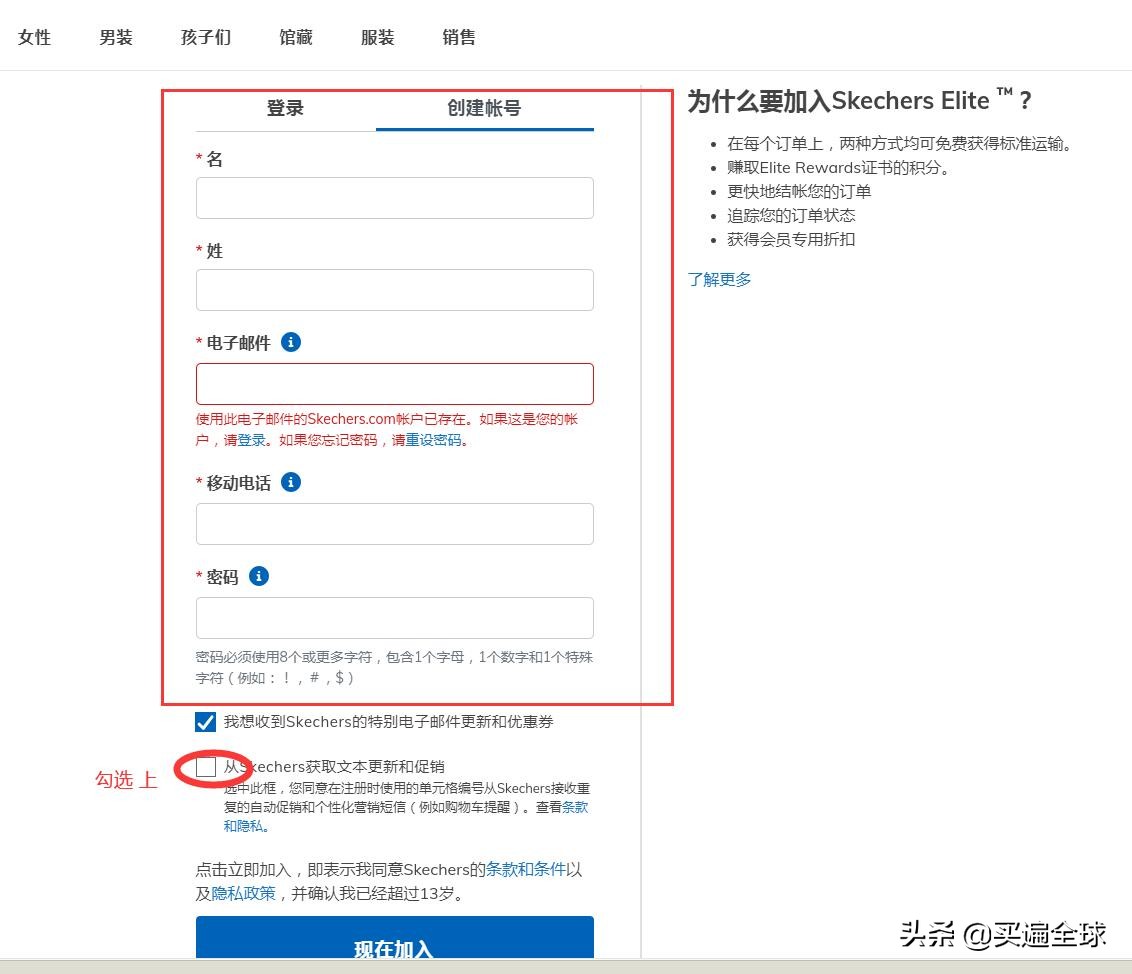
Task: Click the 现在加入 button
Action: click(x=395, y=946)
